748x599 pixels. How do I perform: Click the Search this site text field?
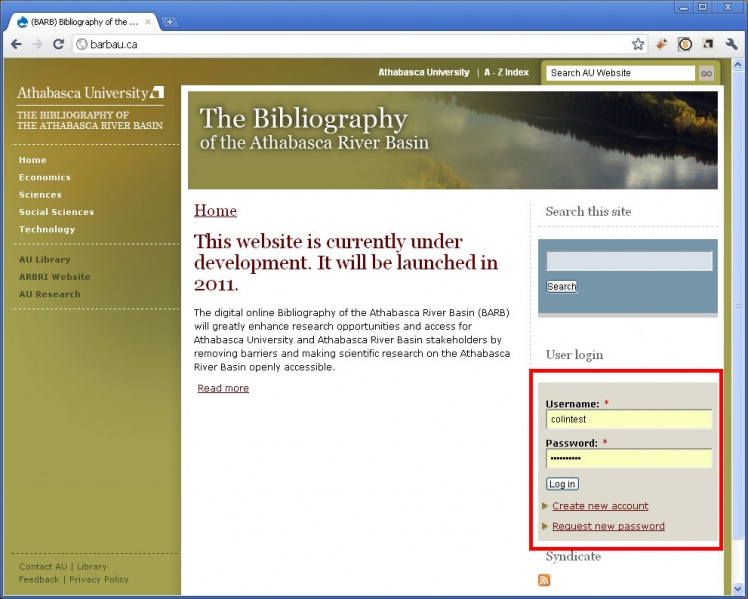pos(629,261)
